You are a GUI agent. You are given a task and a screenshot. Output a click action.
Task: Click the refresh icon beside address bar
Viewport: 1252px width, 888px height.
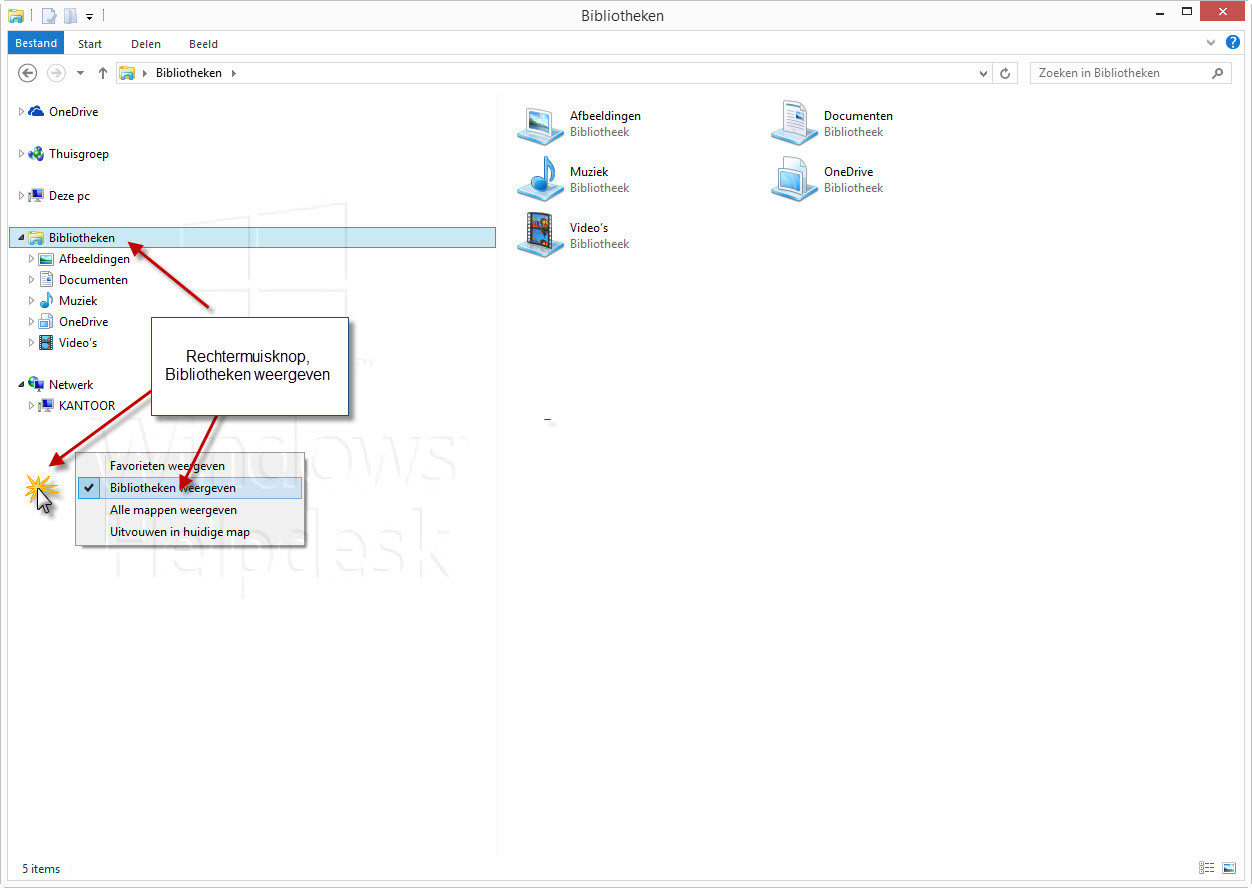(1006, 73)
